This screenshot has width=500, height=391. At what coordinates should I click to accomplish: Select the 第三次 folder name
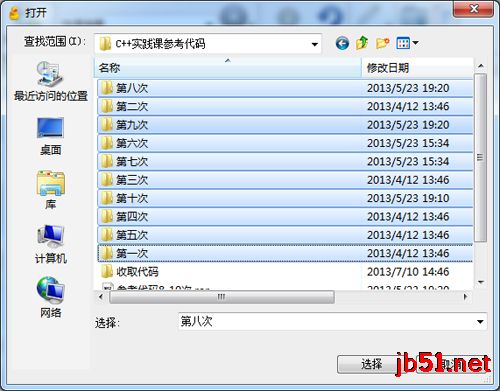point(132,180)
